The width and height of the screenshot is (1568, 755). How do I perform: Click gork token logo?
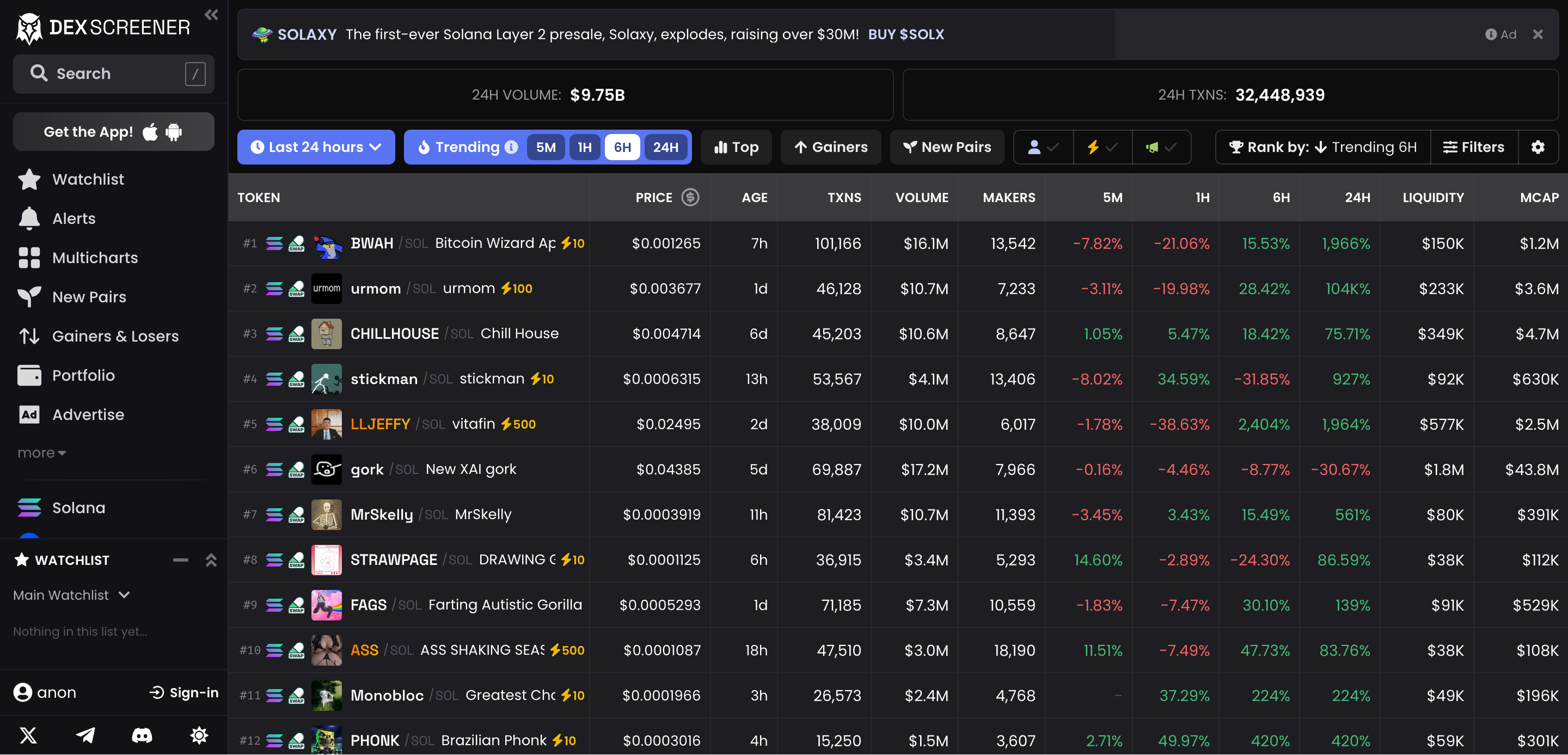[x=326, y=470]
